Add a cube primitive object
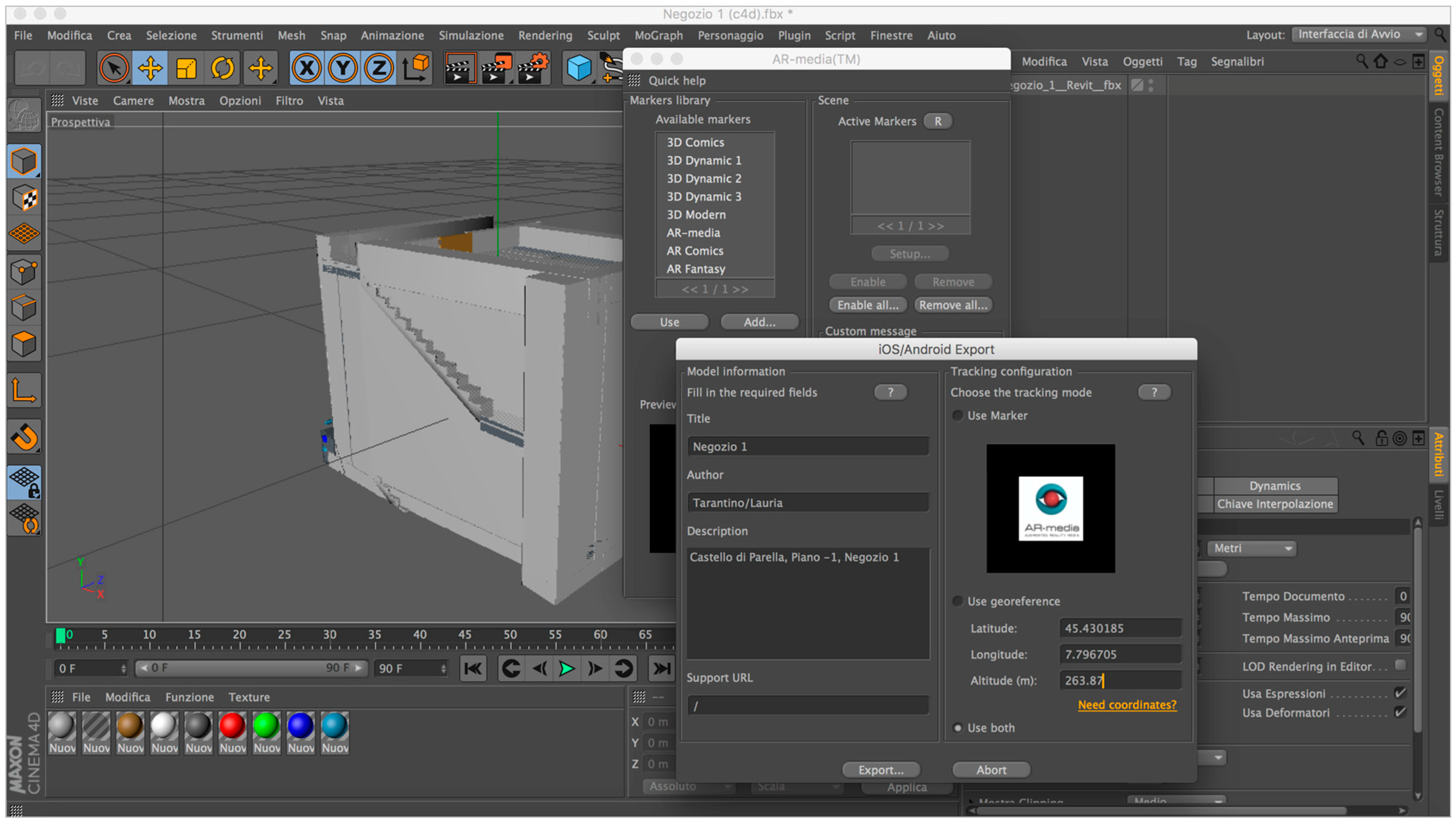The width and height of the screenshot is (1456, 823). pos(579,68)
